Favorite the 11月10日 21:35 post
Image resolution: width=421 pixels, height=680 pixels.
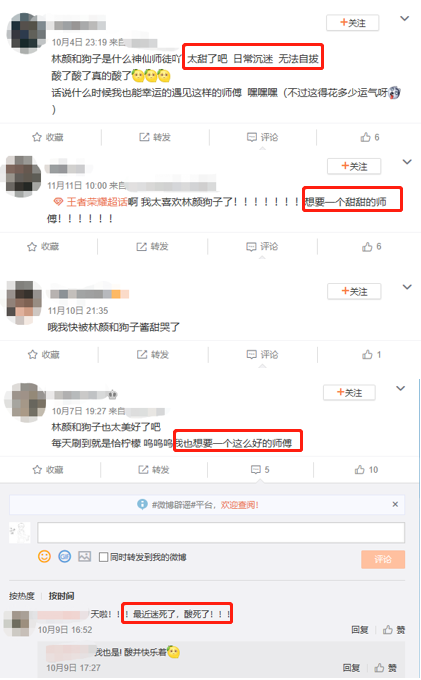tap(43, 355)
